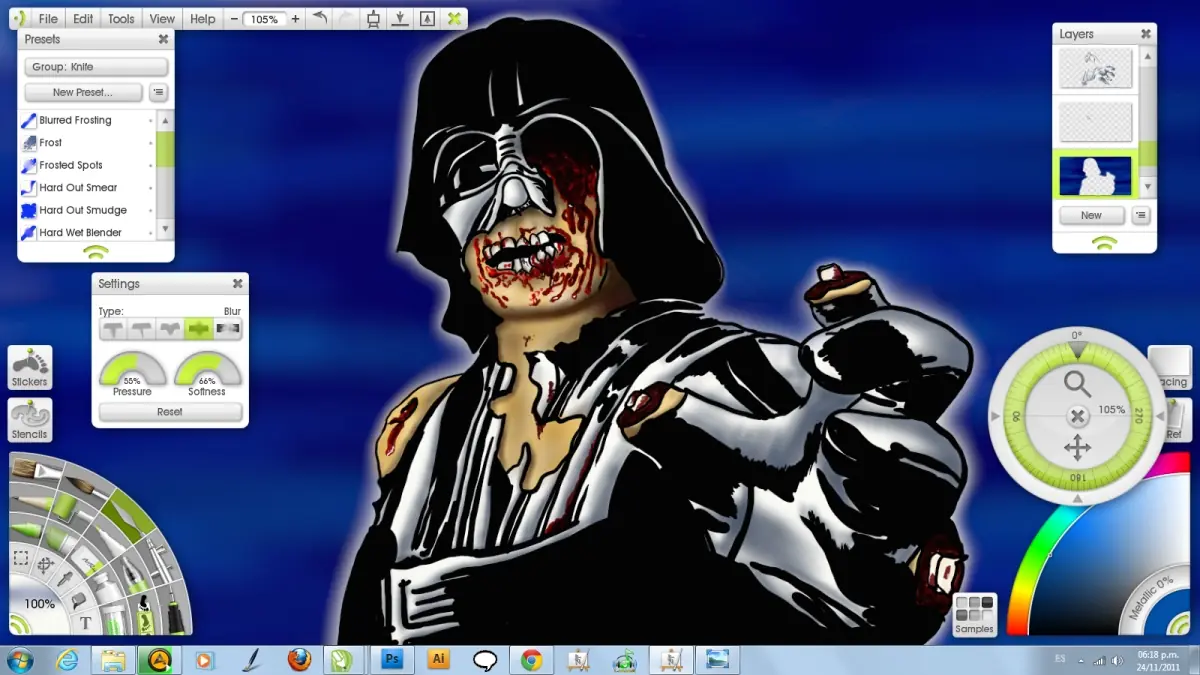Open the Frosted Spots preset arrow menu
The height and width of the screenshot is (675, 1200).
pyautogui.click(x=150, y=165)
